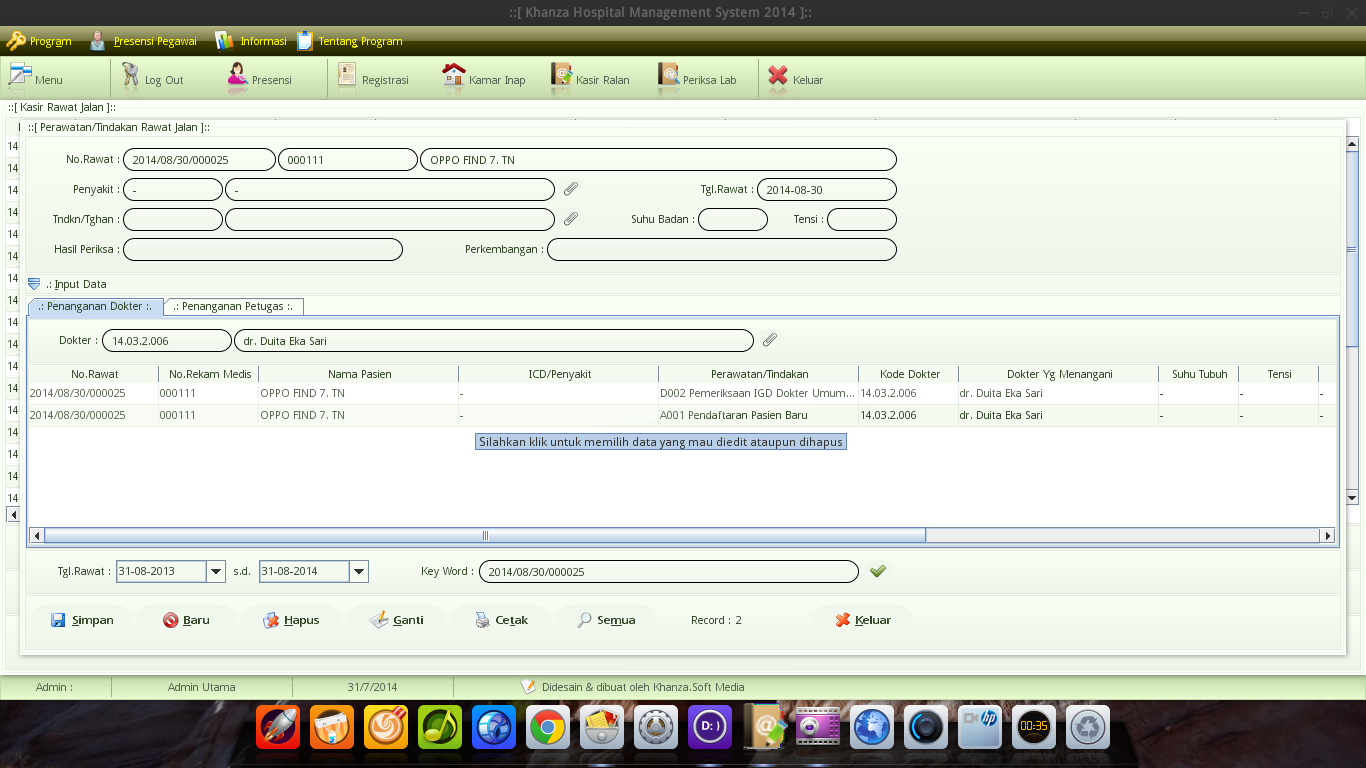Open the Kamar Inap toolbar icon
1366x768 pixels.
tap(485, 78)
